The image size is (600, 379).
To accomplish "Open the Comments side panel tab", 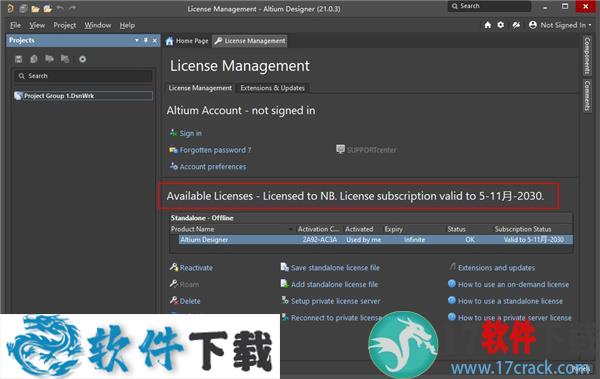I will 587,96.
